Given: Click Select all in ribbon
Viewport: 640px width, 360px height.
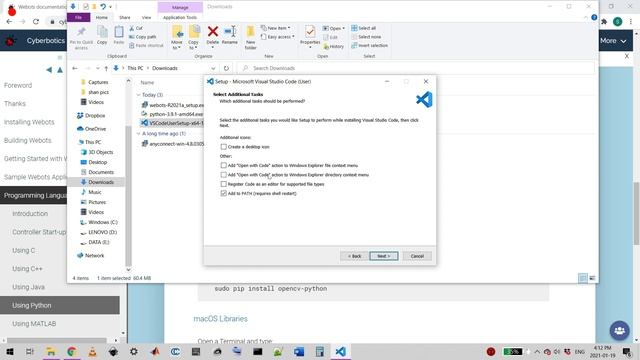Looking at the screenshot, I should pos(364,28).
